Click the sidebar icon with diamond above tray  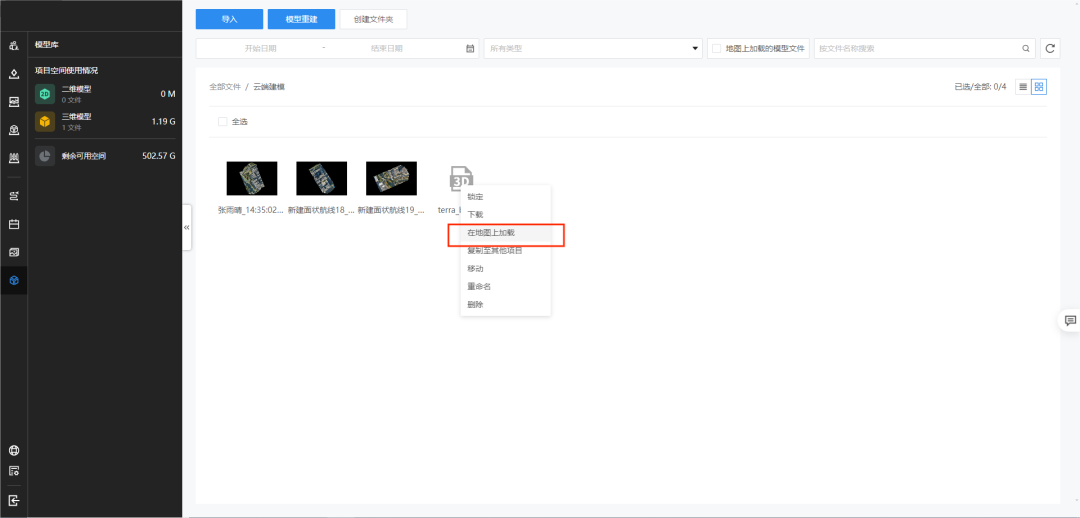(x=14, y=74)
